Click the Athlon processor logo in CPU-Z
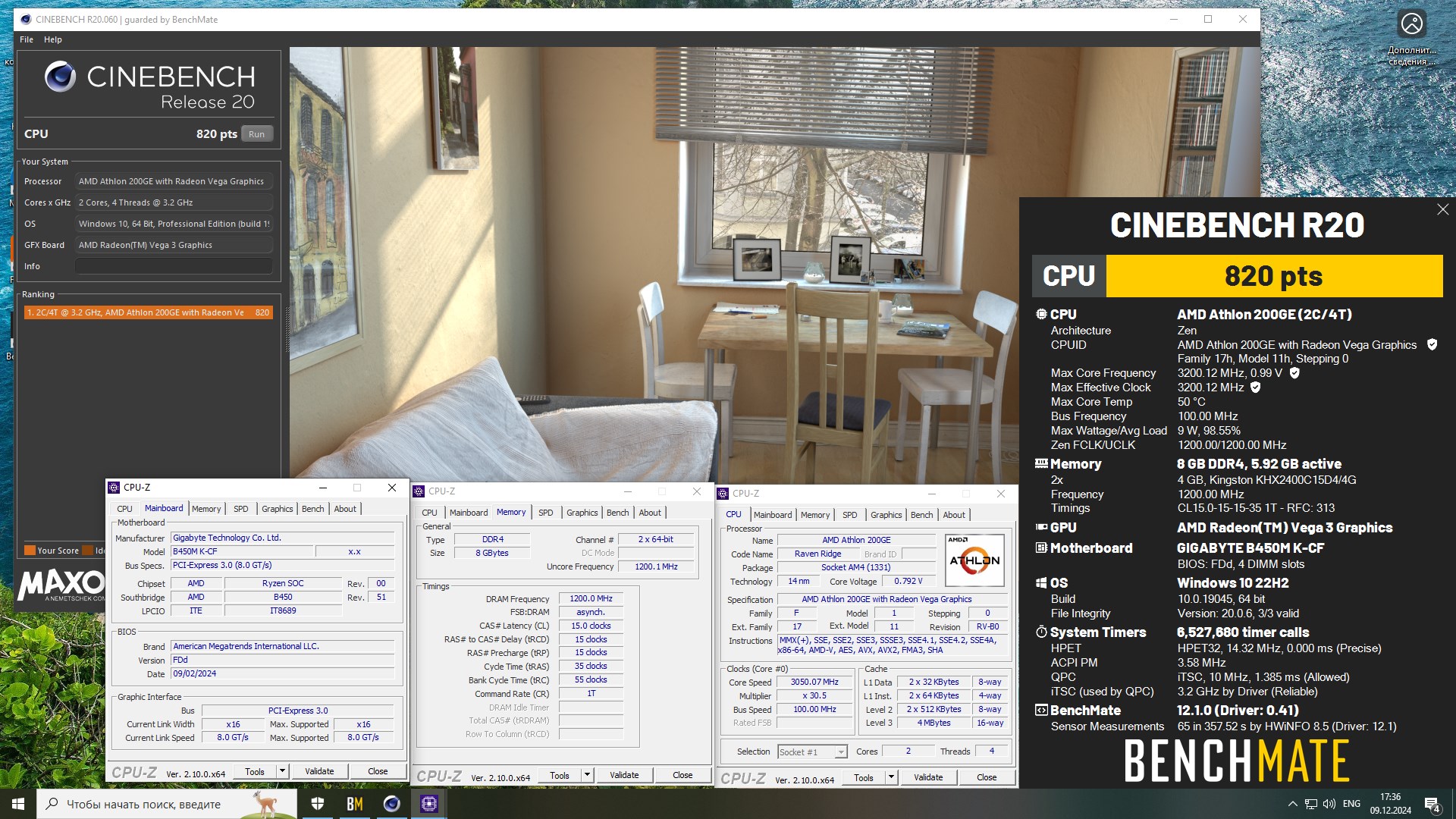This screenshot has width=1456, height=819. (x=975, y=560)
